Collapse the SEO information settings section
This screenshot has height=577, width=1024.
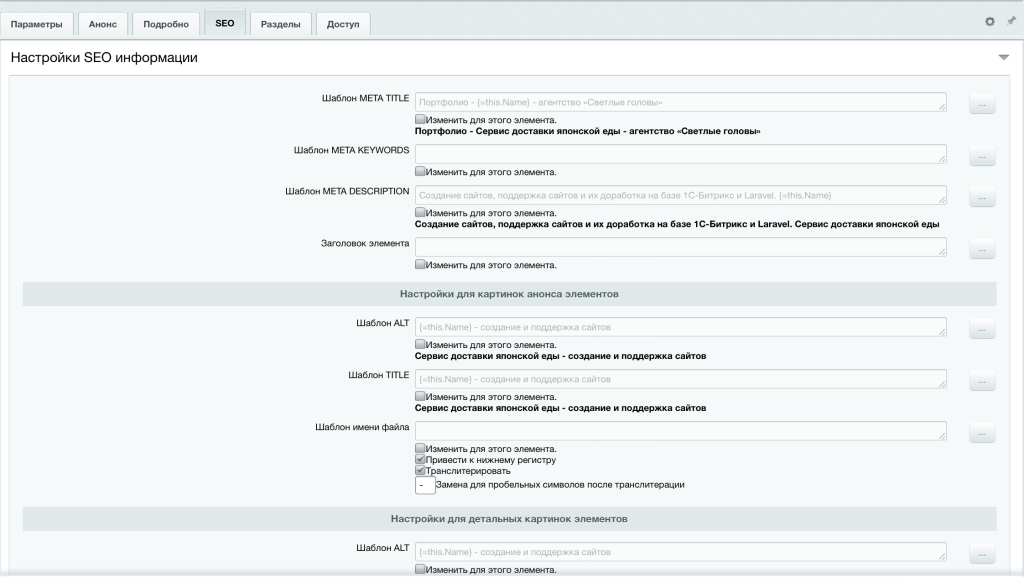[x=1004, y=57]
